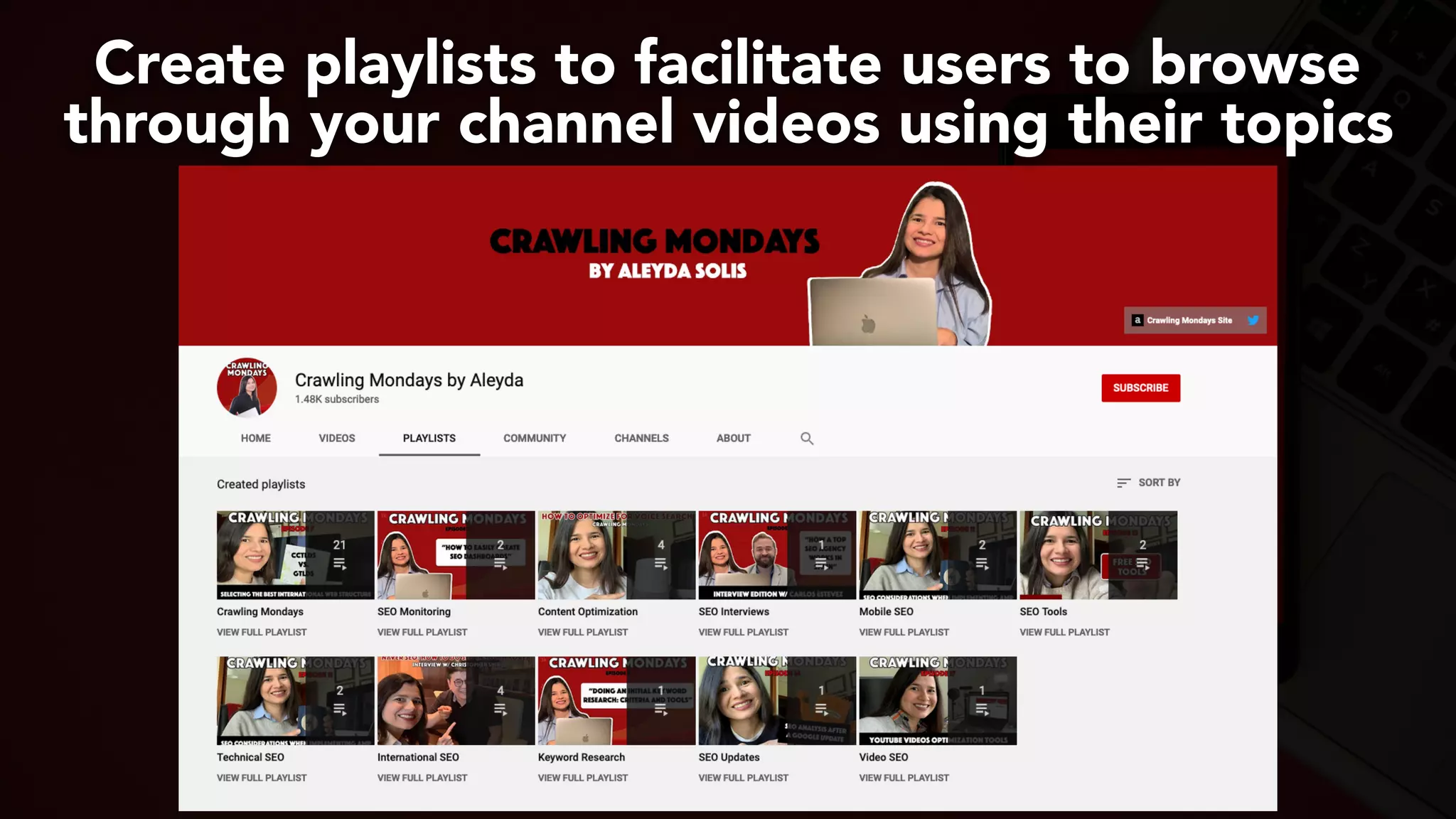1456x819 pixels.
Task: Click the Content Optimization playlist title
Action: pos(588,611)
